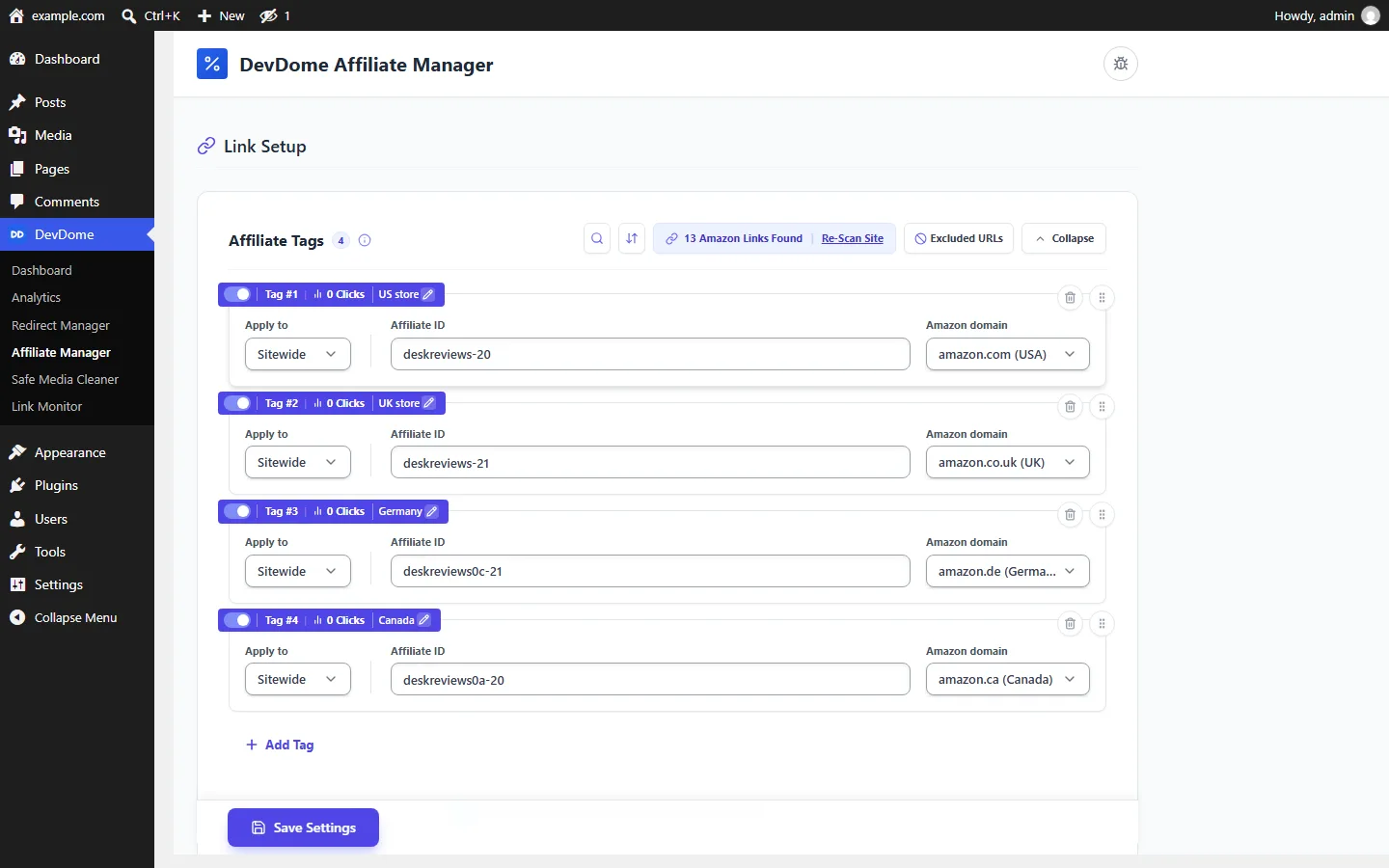Open Analytics in DevDome submenu
Image resolution: width=1389 pixels, height=868 pixels.
[36, 298]
